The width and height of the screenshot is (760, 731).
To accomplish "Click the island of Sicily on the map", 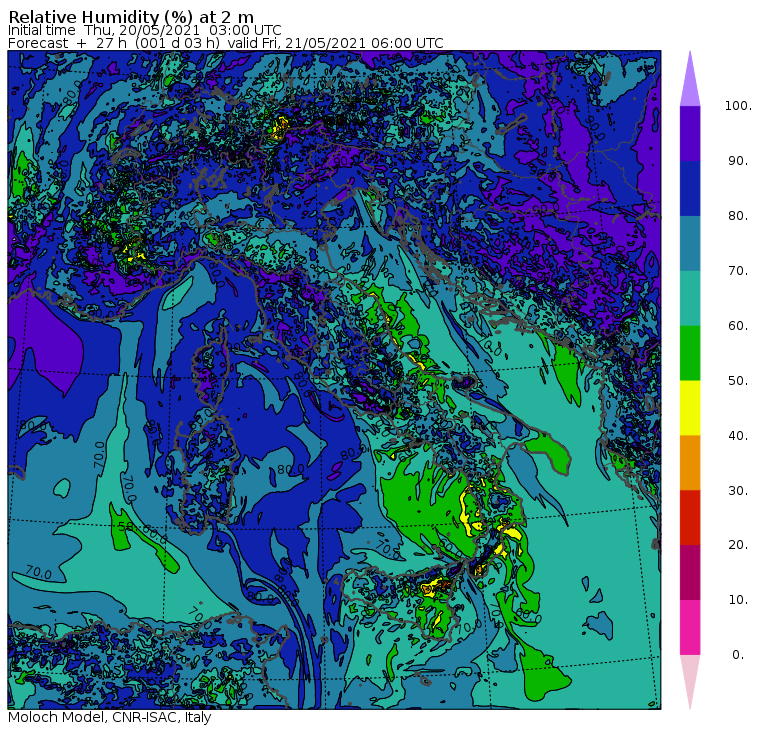I will point(402,601).
